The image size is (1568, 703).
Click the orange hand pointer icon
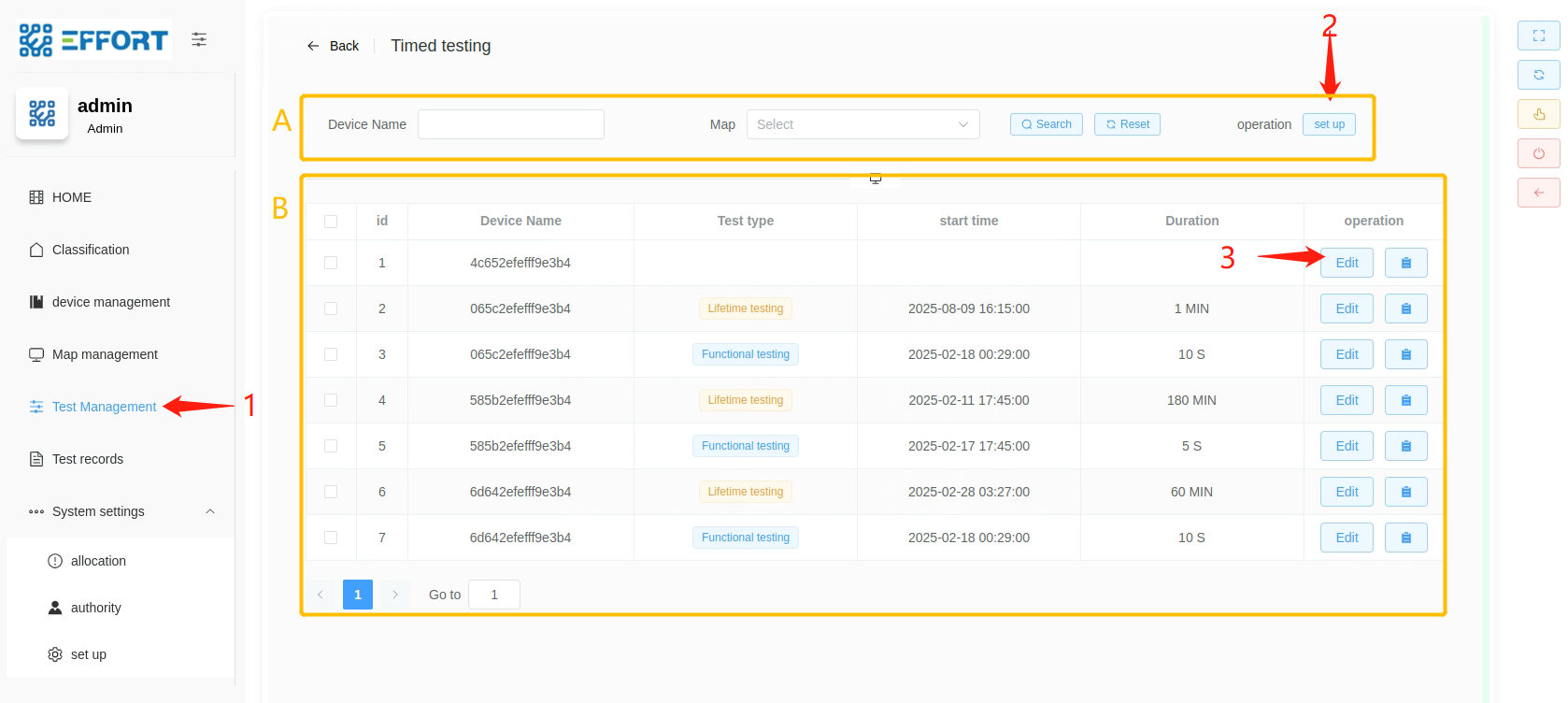coord(1538,114)
